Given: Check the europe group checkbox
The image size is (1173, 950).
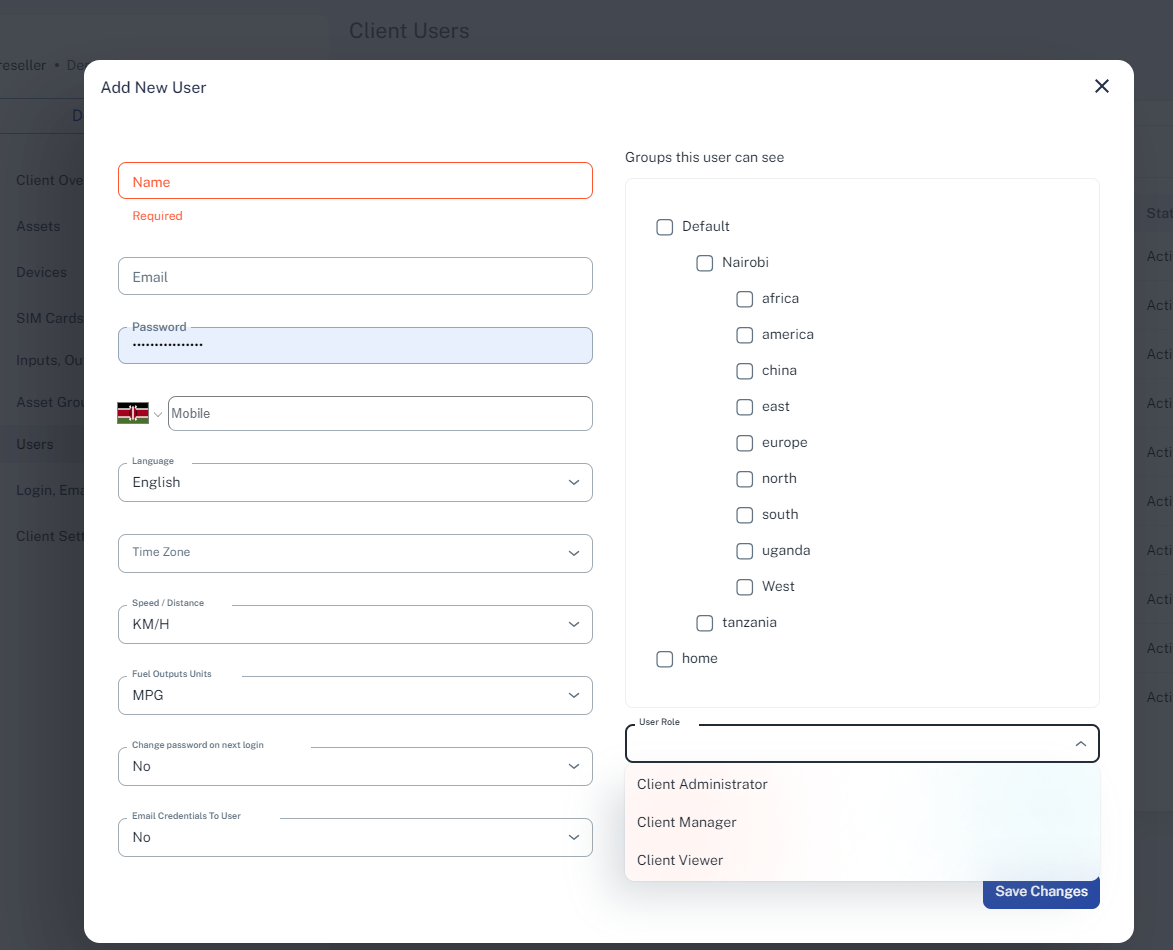Looking at the screenshot, I should (x=744, y=443).
